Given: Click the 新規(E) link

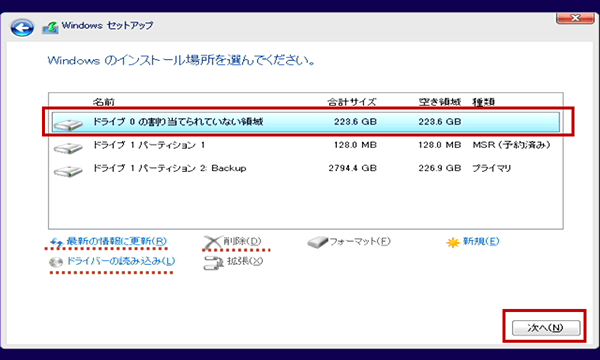Looking at the screenshot, I should click(481, 241).
